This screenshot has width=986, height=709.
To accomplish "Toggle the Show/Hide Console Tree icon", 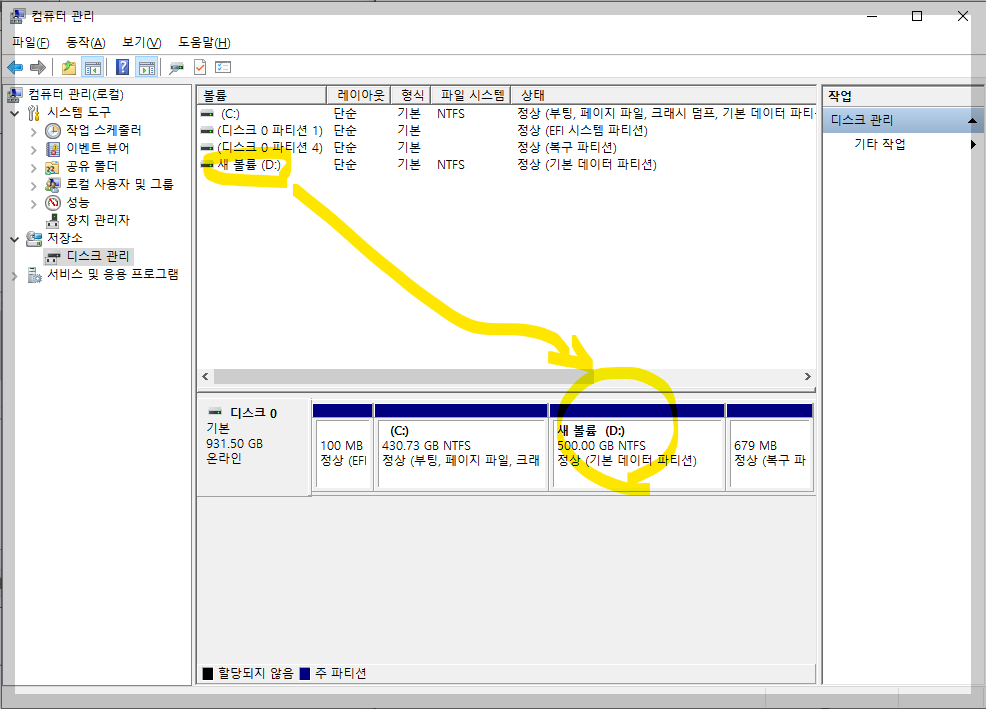I will (x=93, y=67).
